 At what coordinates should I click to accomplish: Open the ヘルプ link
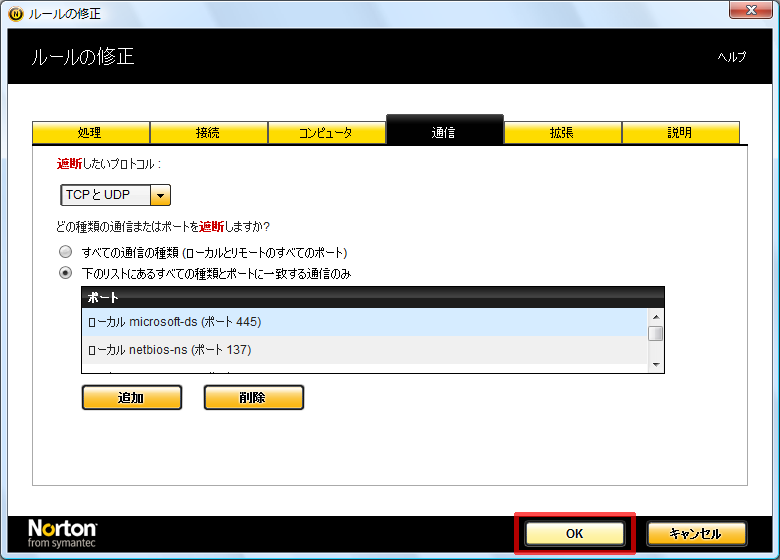731,57
